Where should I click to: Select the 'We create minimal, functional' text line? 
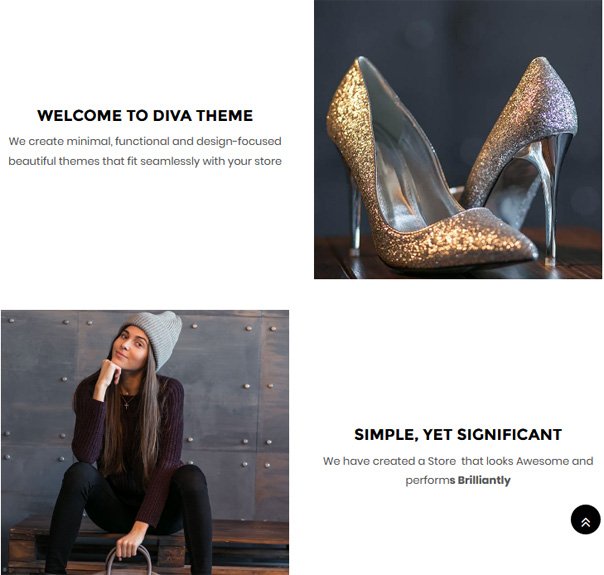click(x=145, y=141)
